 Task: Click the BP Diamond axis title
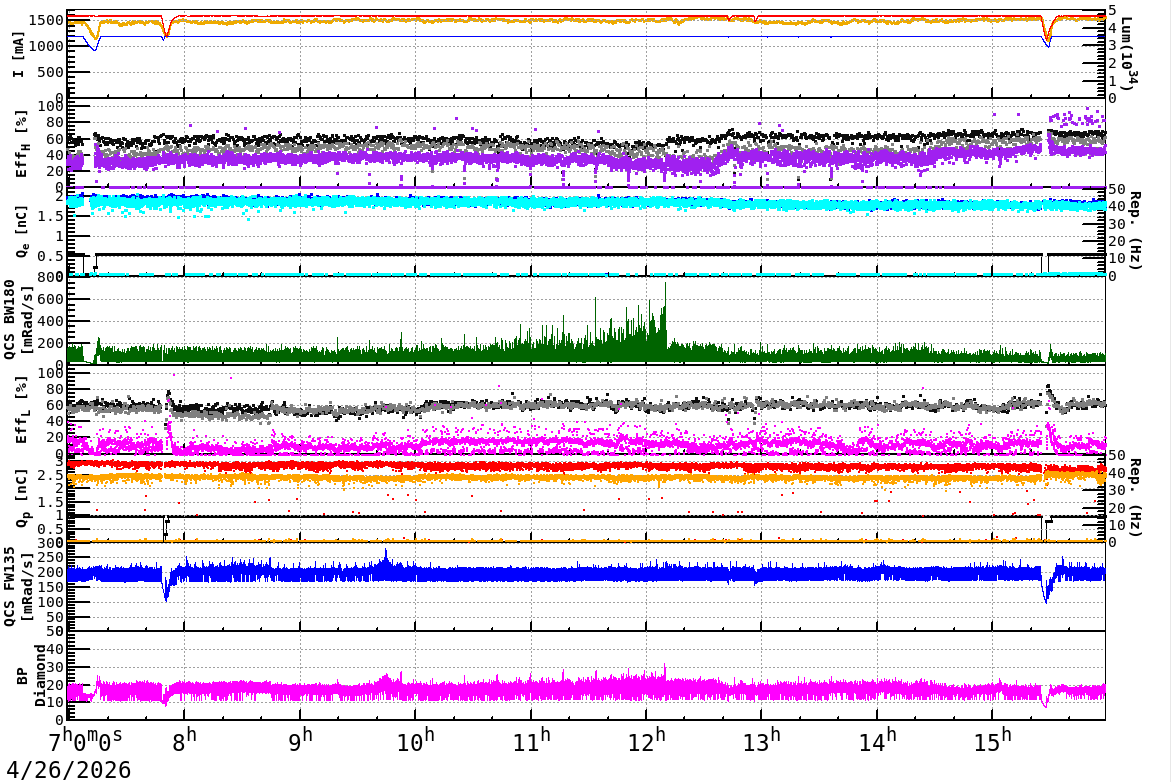pyautogui.click(x=30, y=675)
